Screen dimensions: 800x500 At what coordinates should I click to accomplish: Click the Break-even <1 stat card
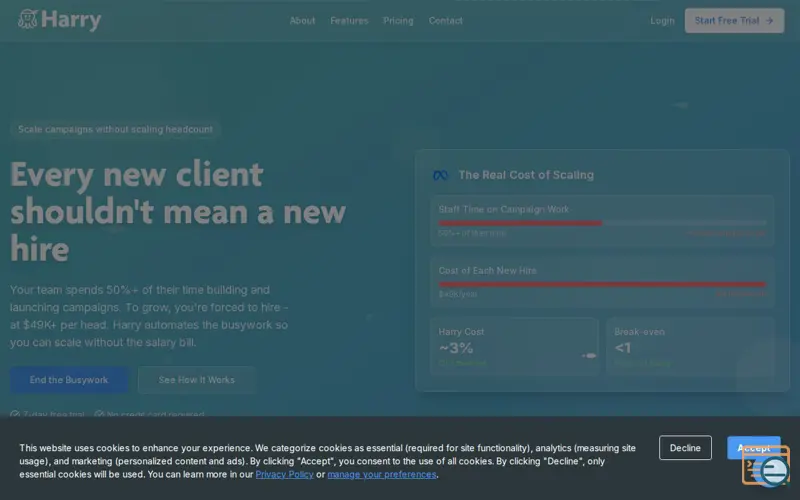(x=690, y=347)
